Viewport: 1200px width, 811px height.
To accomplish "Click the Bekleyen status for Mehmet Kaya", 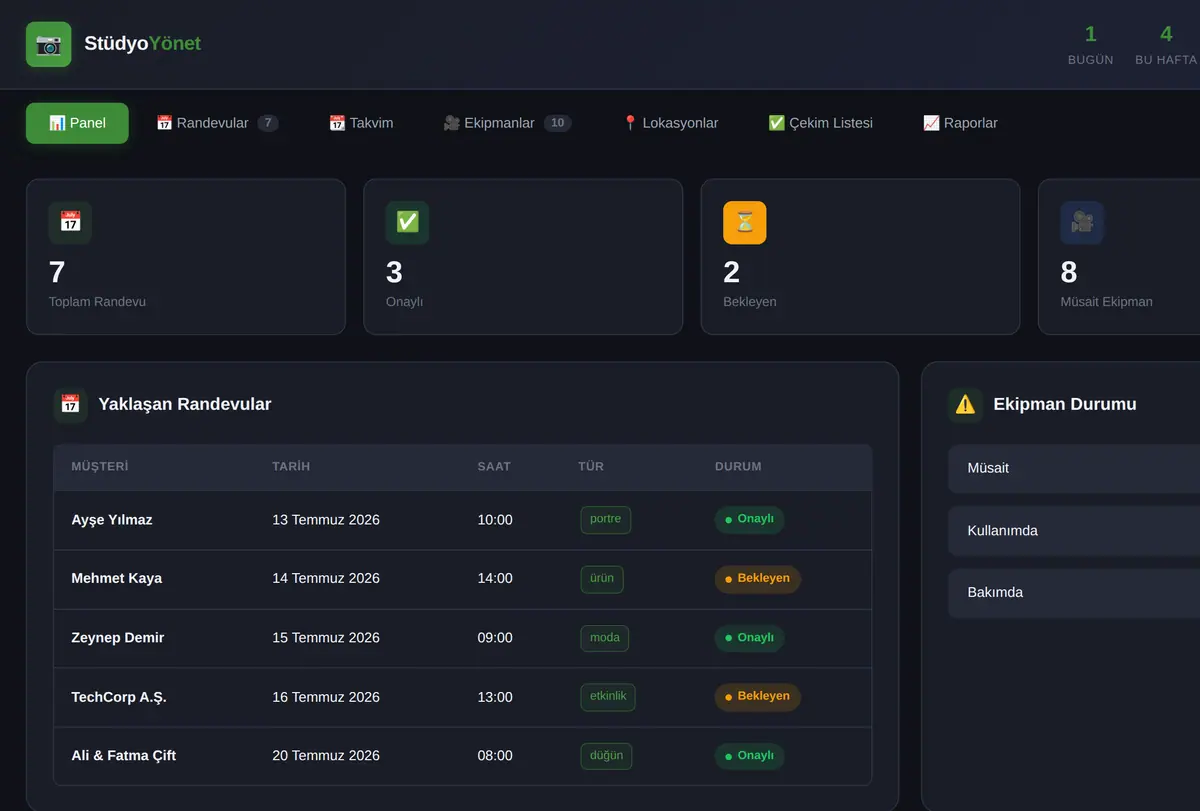I will pyautogui.click(x=757, y=579).
